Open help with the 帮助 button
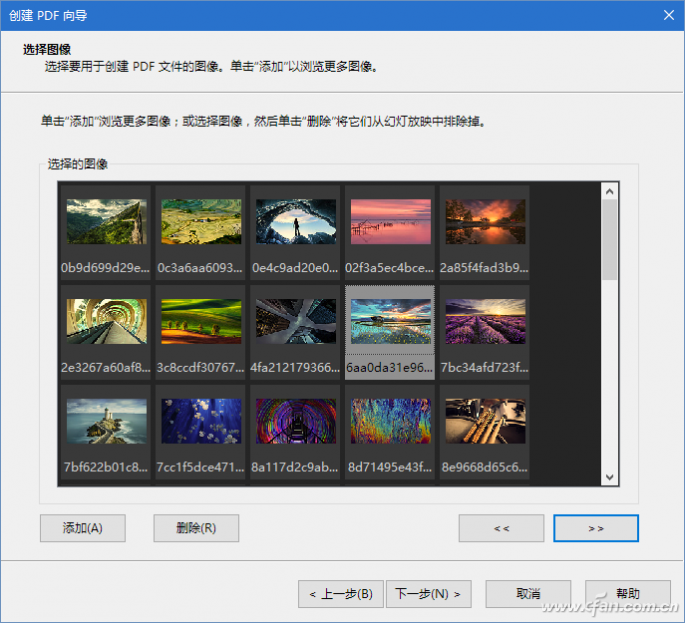The width and height of the screenshot is (685, 623). tap(628, 594)
